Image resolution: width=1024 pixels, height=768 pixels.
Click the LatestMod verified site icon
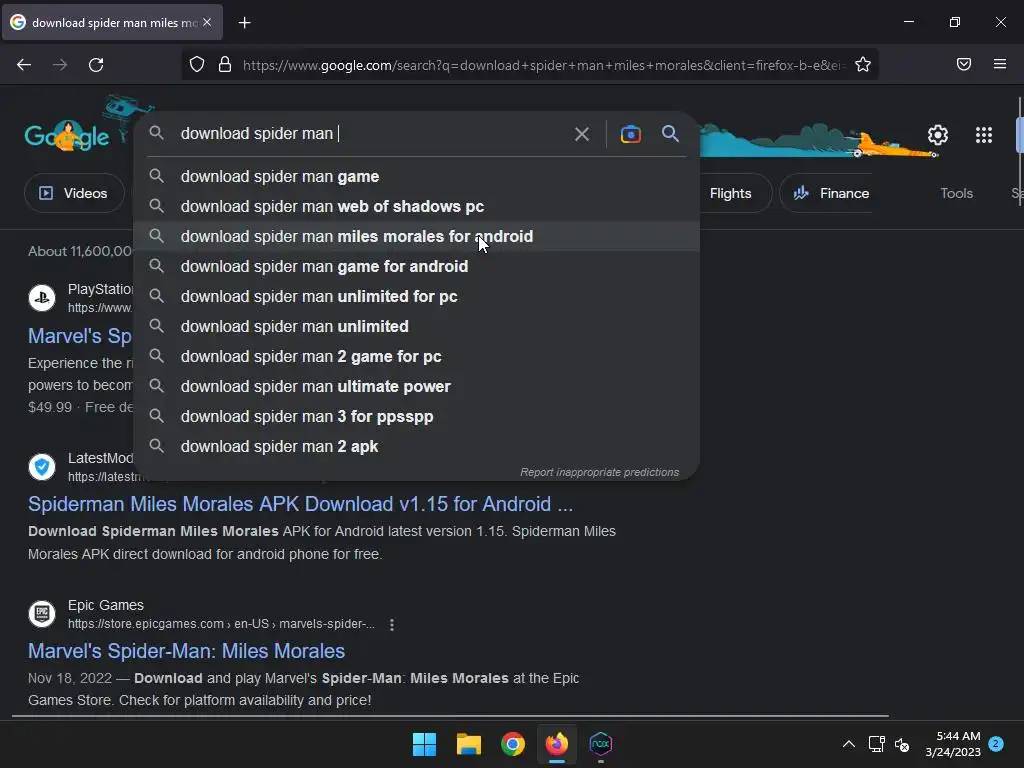(42, 467)
